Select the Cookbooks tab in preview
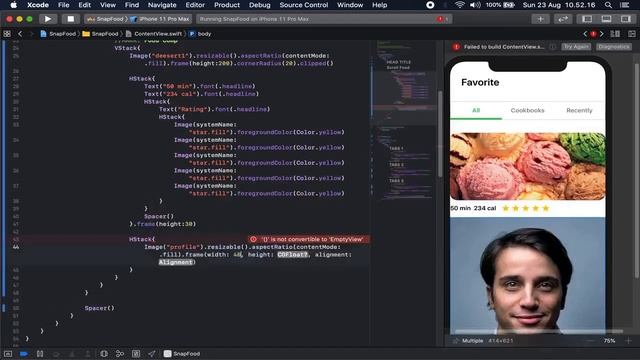 (x=527, y=110)
